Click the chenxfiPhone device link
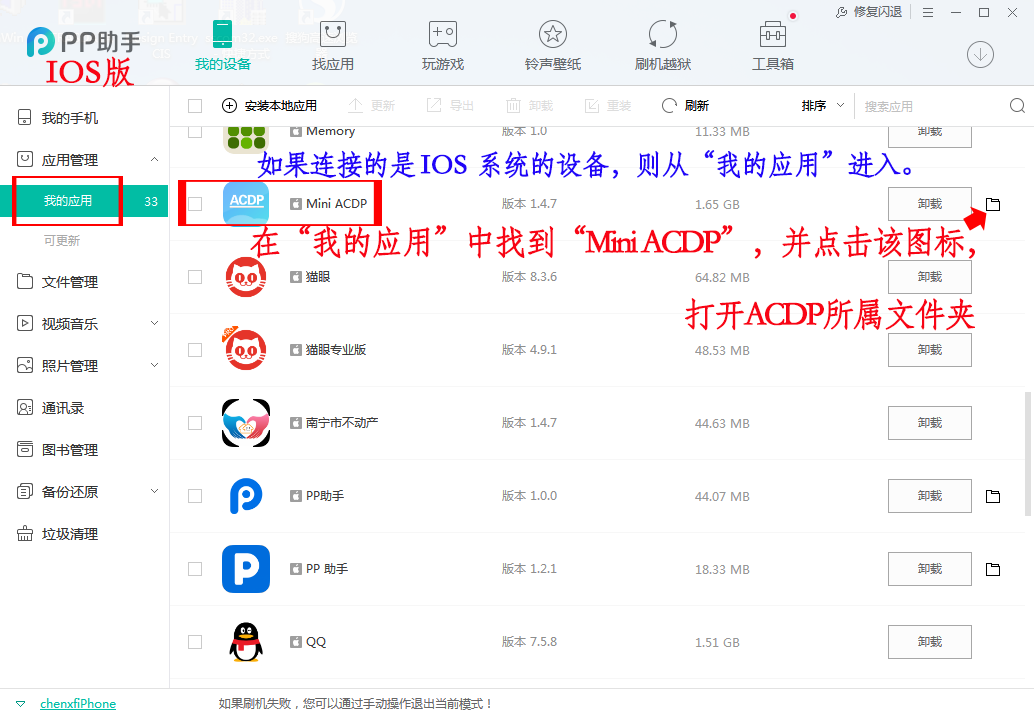The width and height of the screenshot is (1035, 719). (x=78, y=704)
